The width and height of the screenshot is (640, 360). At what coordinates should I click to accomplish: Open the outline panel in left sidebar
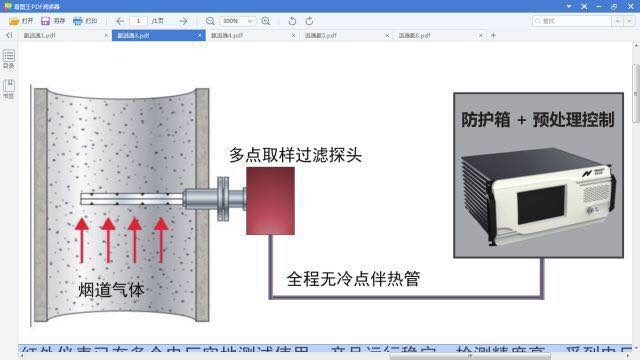point(9,59)
